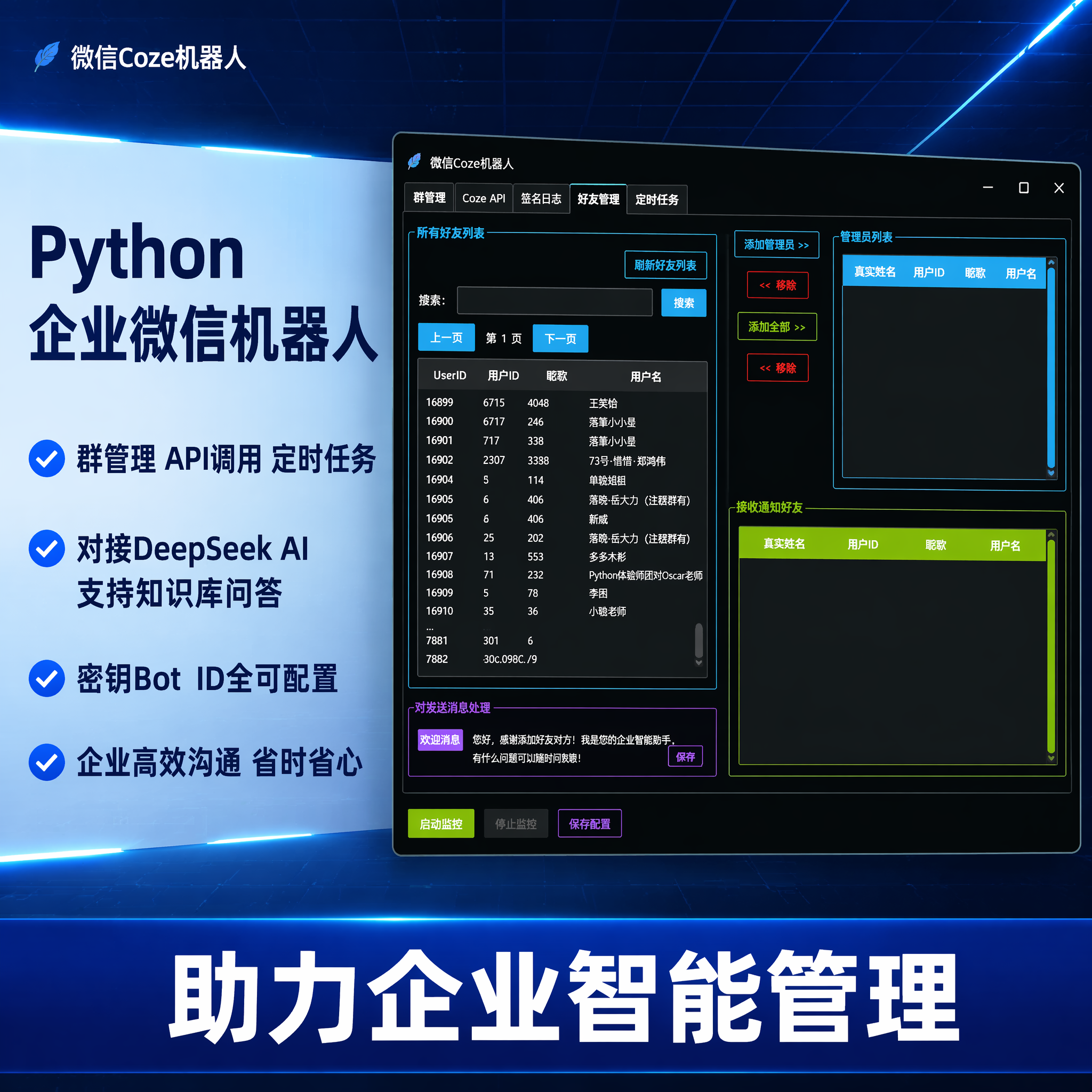Sort the friend list by the UserID header
This screenshot has width=1092, height=1092.
point(449,375)
